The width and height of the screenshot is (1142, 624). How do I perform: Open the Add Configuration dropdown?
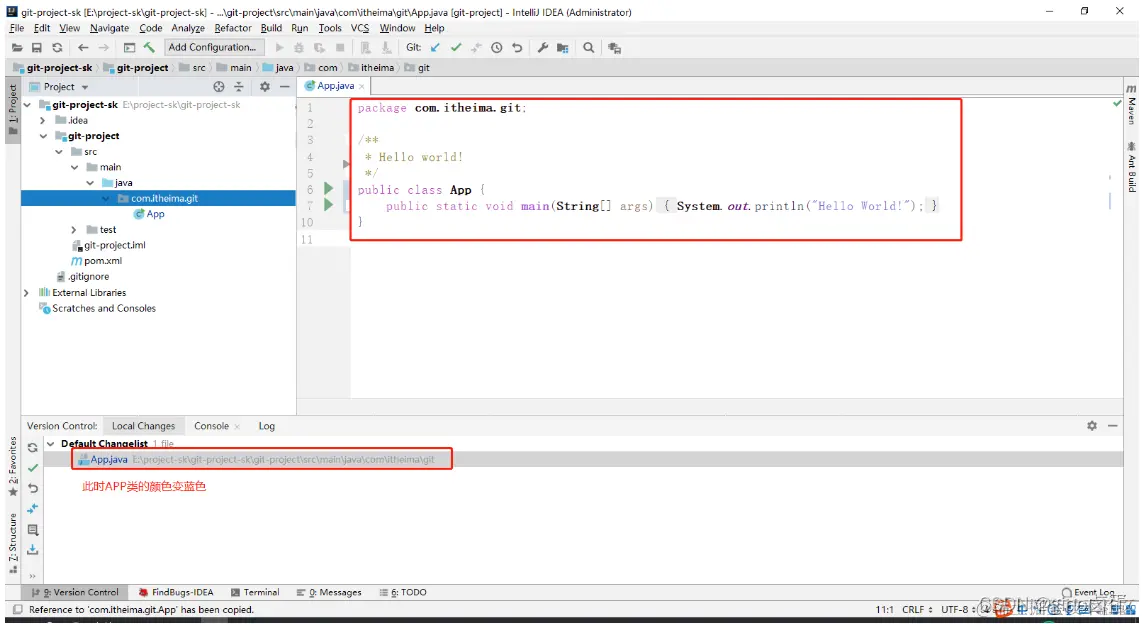213,47
